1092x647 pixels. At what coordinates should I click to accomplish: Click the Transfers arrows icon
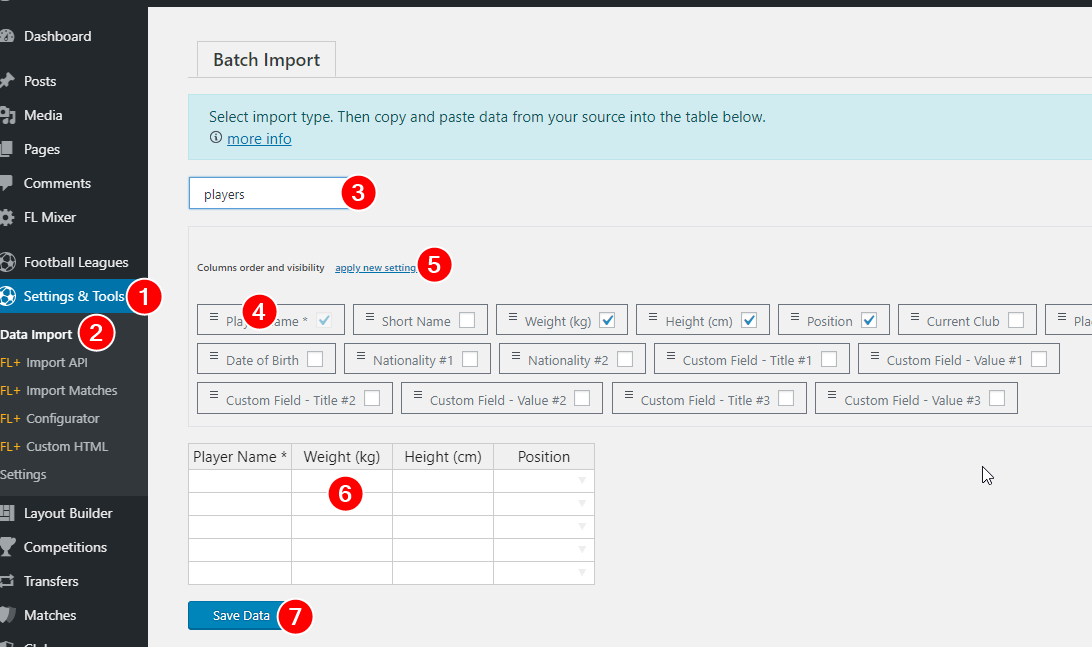coord(7,581)
